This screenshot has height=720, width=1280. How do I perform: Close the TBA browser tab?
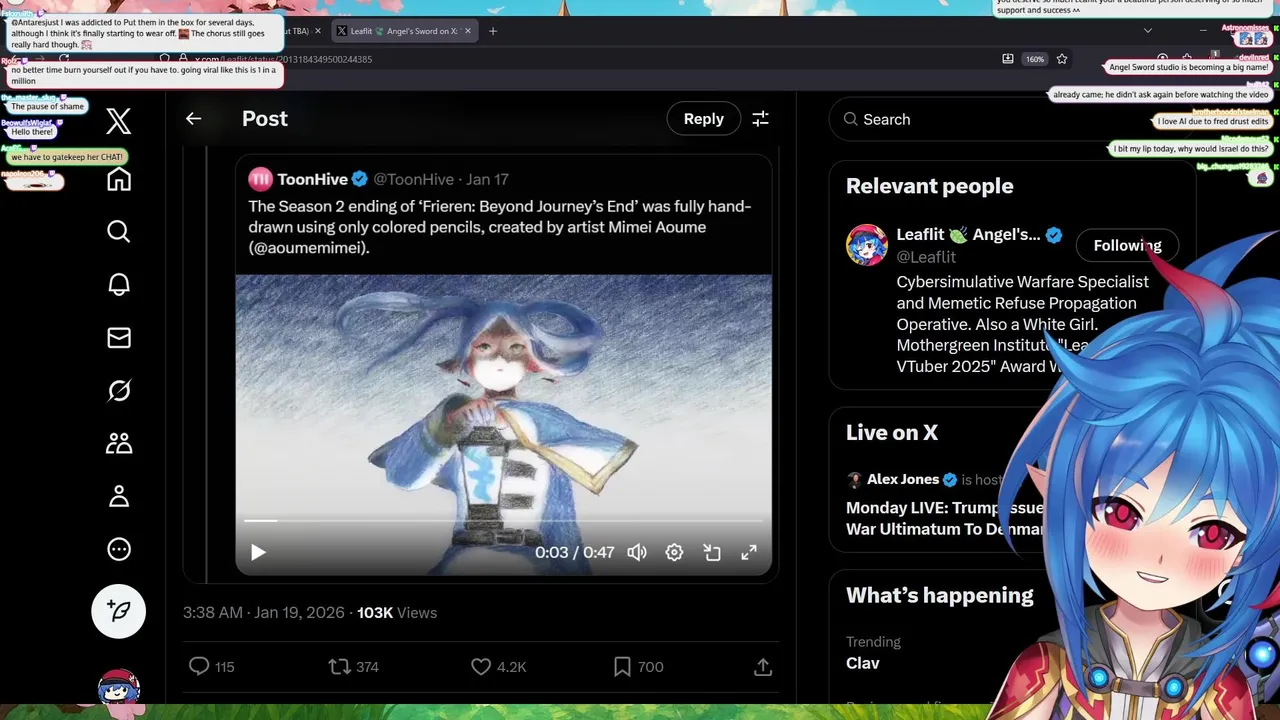point(318,31)
